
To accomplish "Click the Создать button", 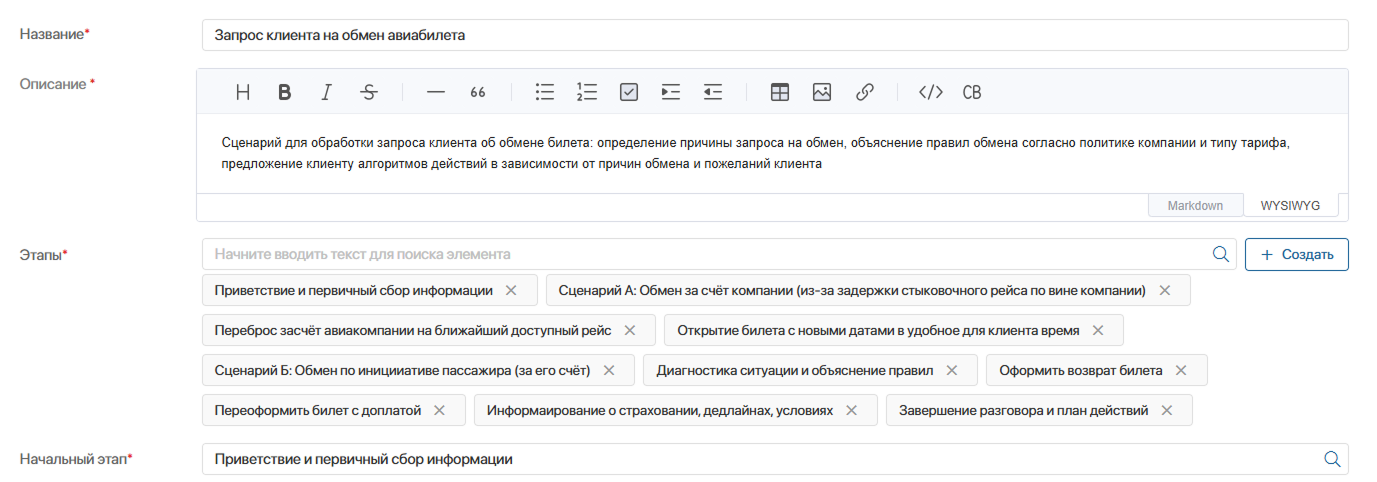I will (x=1297, y=254).
